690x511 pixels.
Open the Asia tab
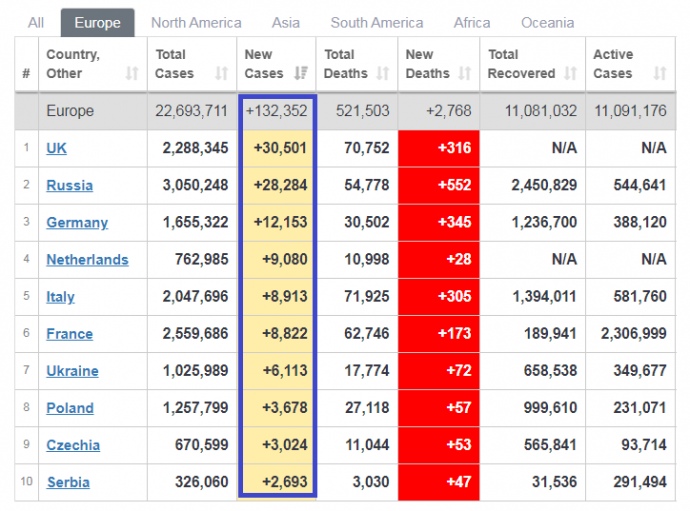tap(286, 22)
